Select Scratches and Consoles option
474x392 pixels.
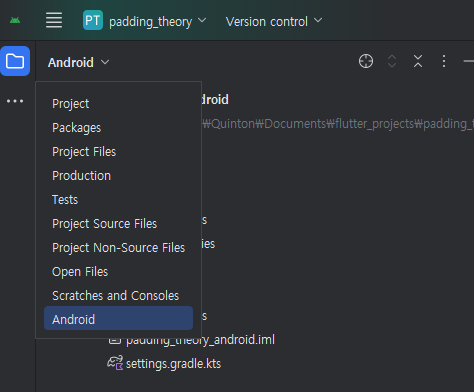(x=118, y=296)
